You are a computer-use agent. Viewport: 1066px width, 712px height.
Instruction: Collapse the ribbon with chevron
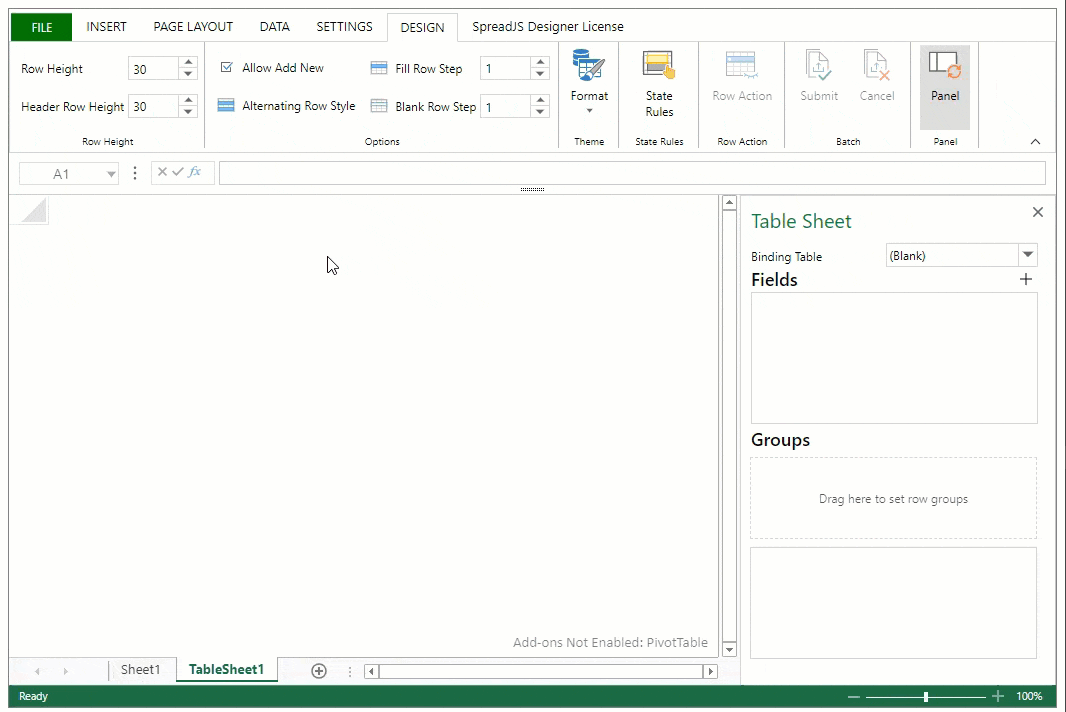click(1035, 141)
